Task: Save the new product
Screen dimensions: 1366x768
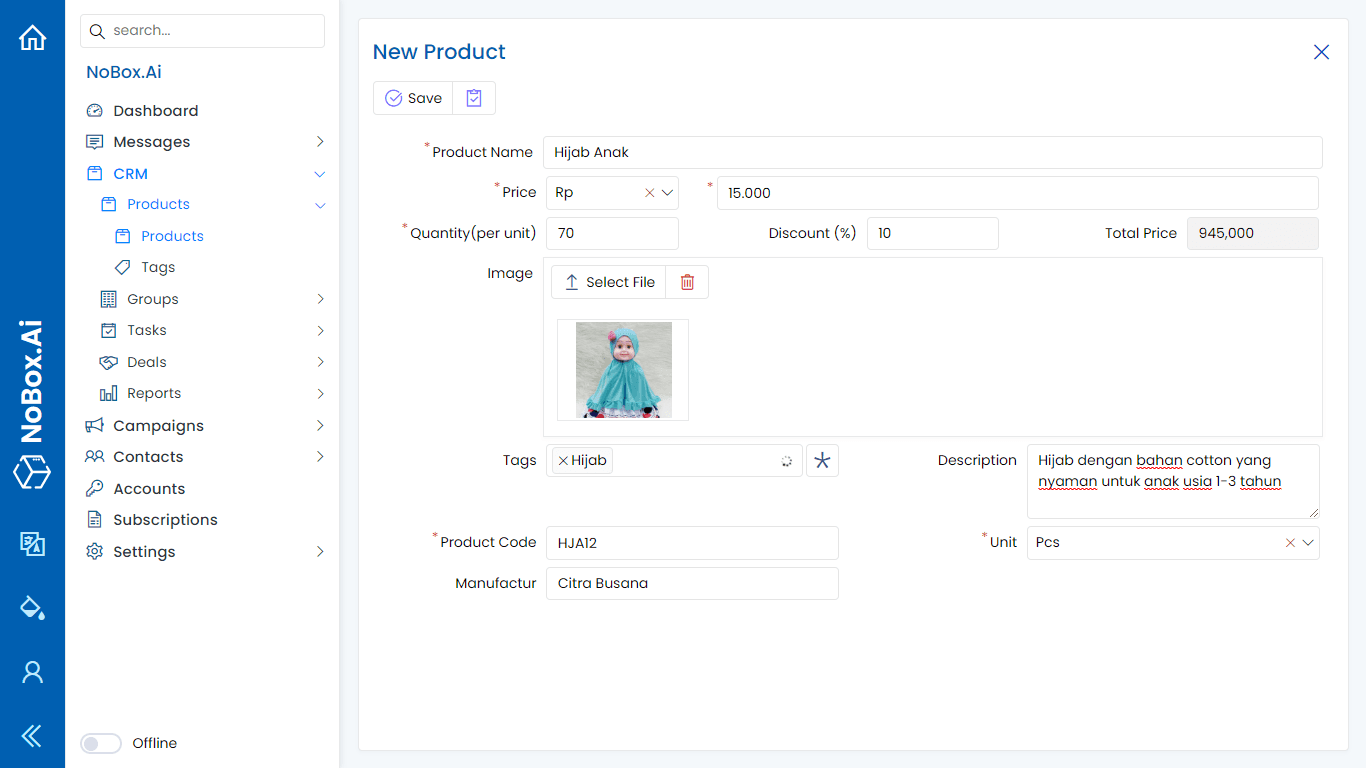Action: [x=412, y=97]
